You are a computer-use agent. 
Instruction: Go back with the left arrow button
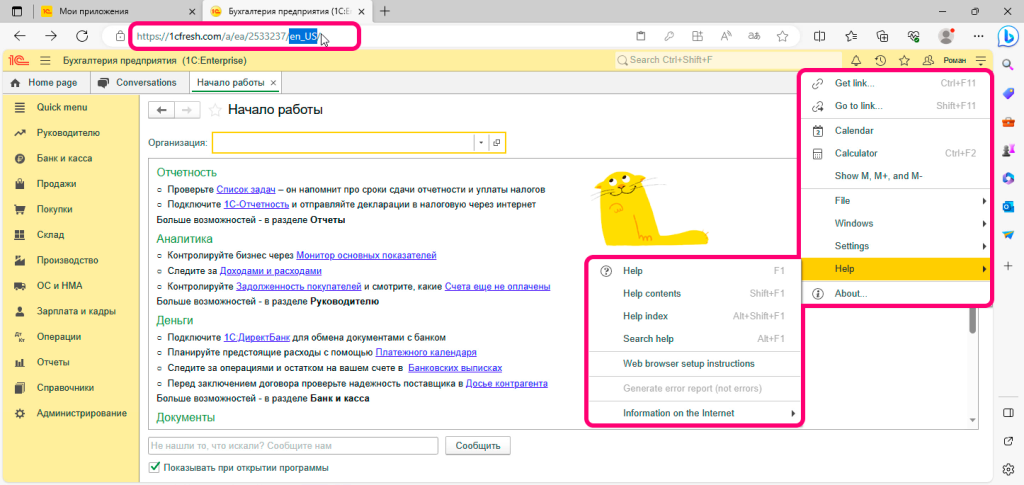click(x=162, y=110)
